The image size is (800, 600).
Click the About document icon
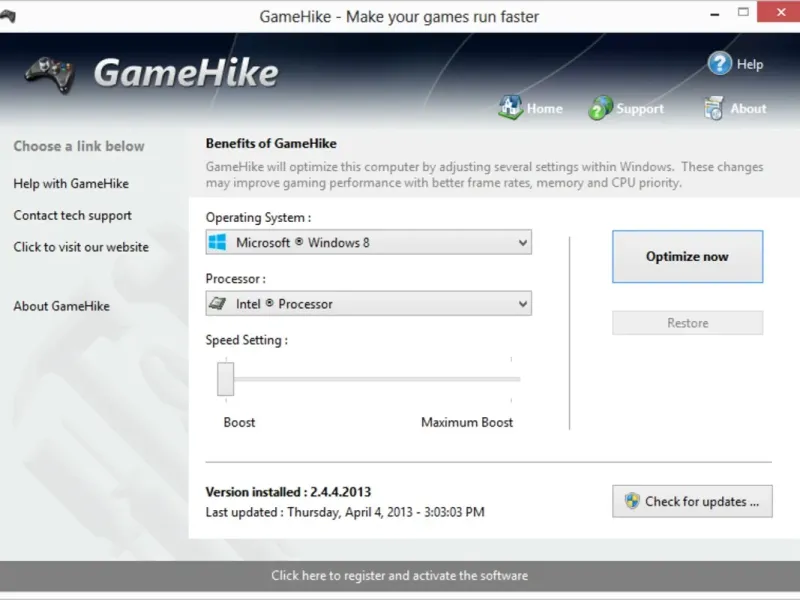[713, 108]
